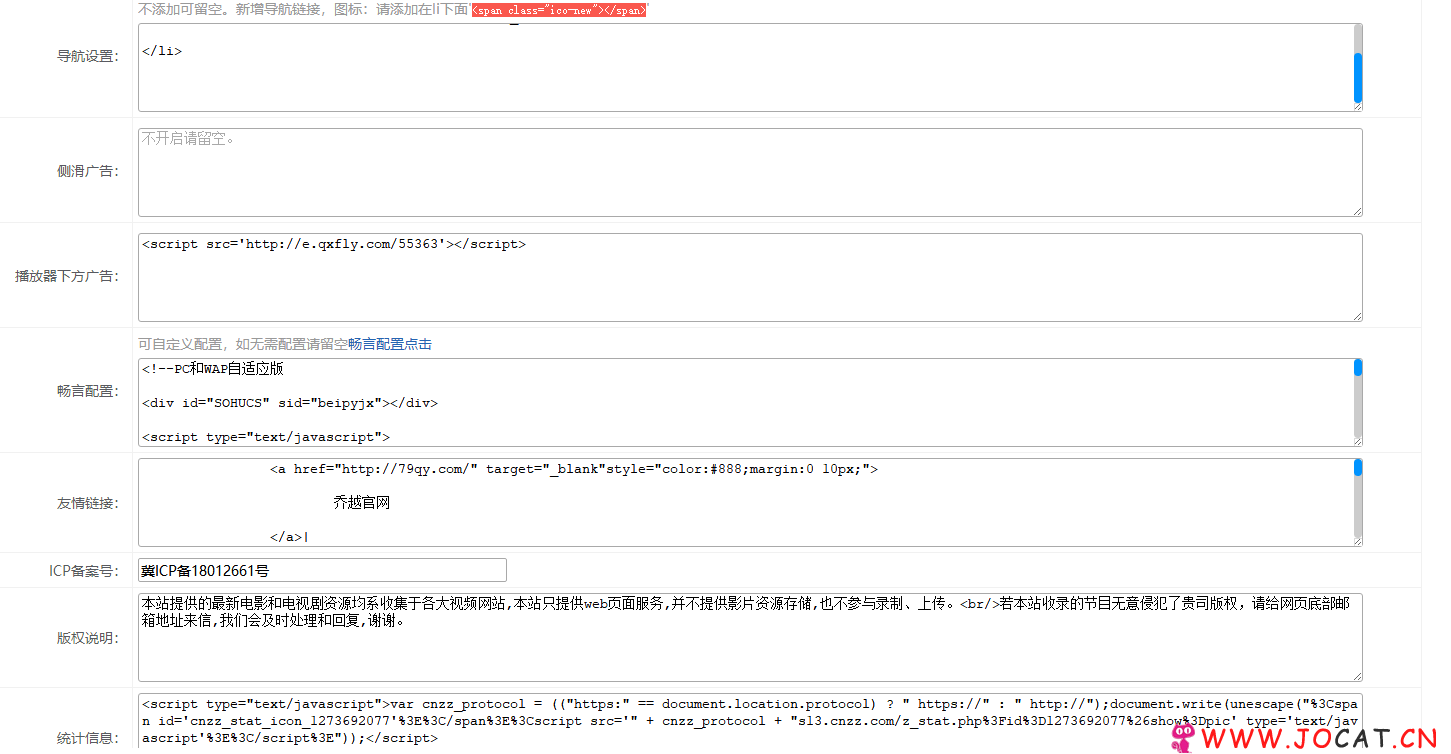The width and height of the screenshot is (1451, 754).
Task: Click the 畅言配置 field label
Action: coord(88,391)
